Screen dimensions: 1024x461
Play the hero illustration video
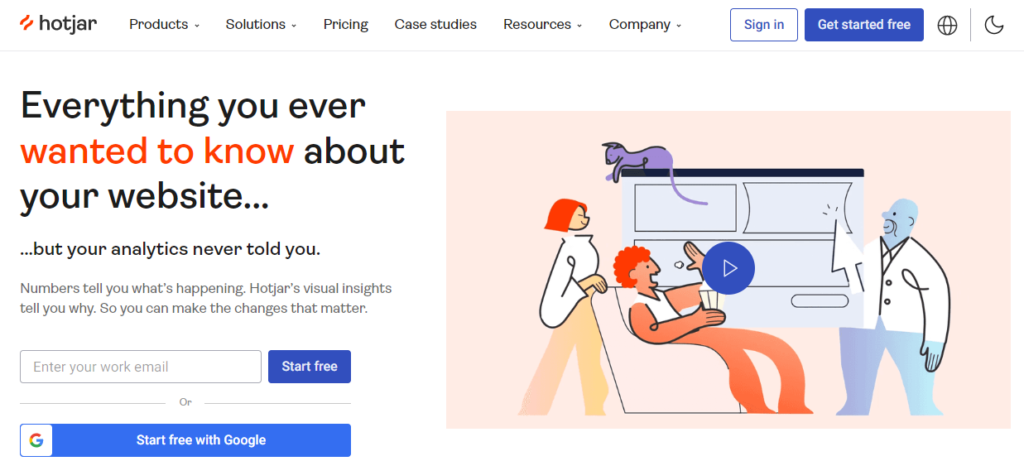(x=729, y=268)
